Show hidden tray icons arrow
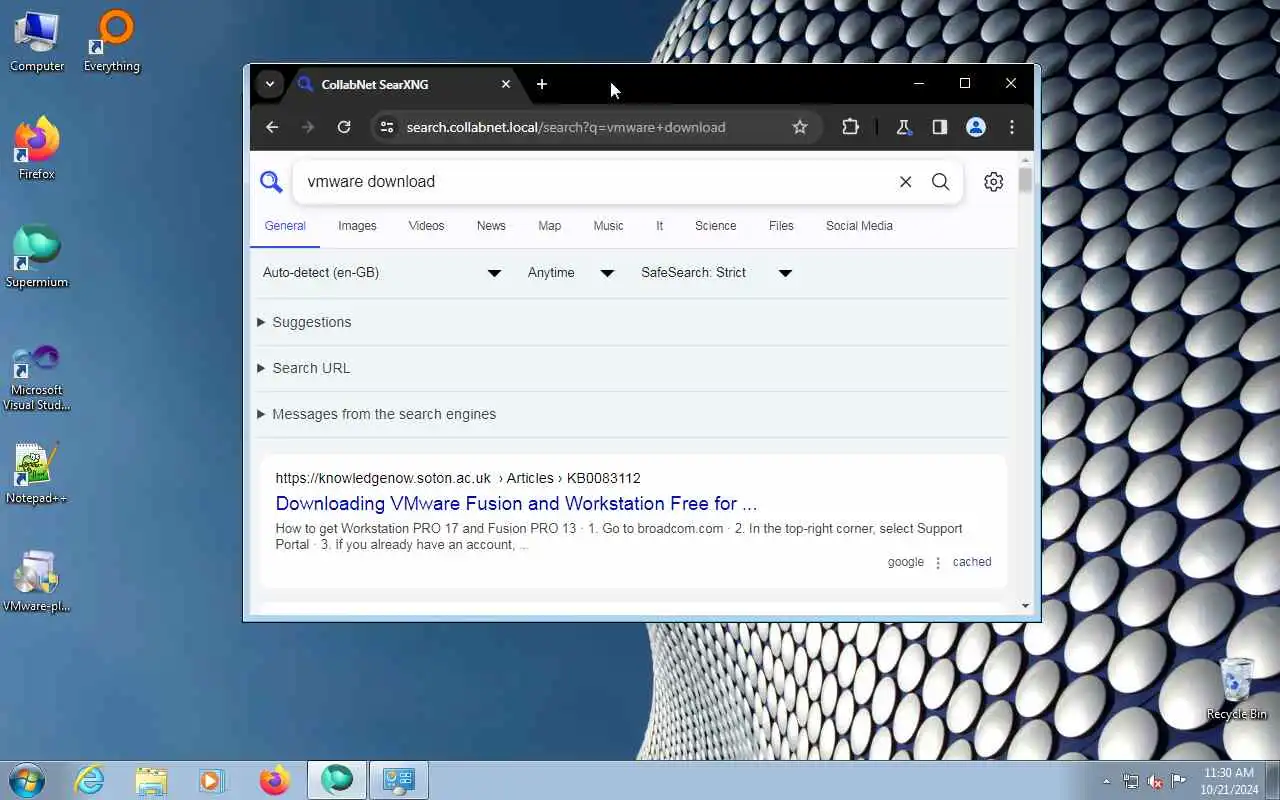Screen dimensions: 1280x800 (1106, 781)
